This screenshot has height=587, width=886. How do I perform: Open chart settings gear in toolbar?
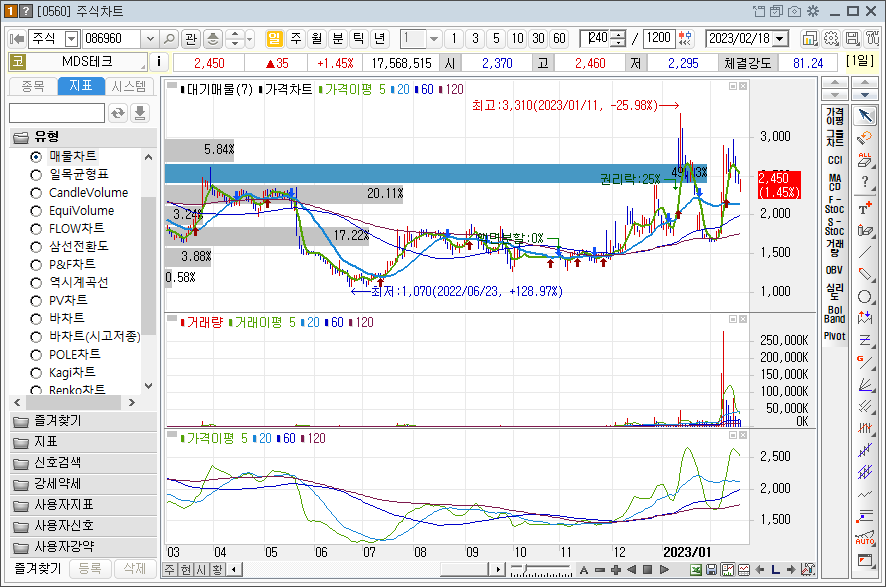(x=831, y=38)
